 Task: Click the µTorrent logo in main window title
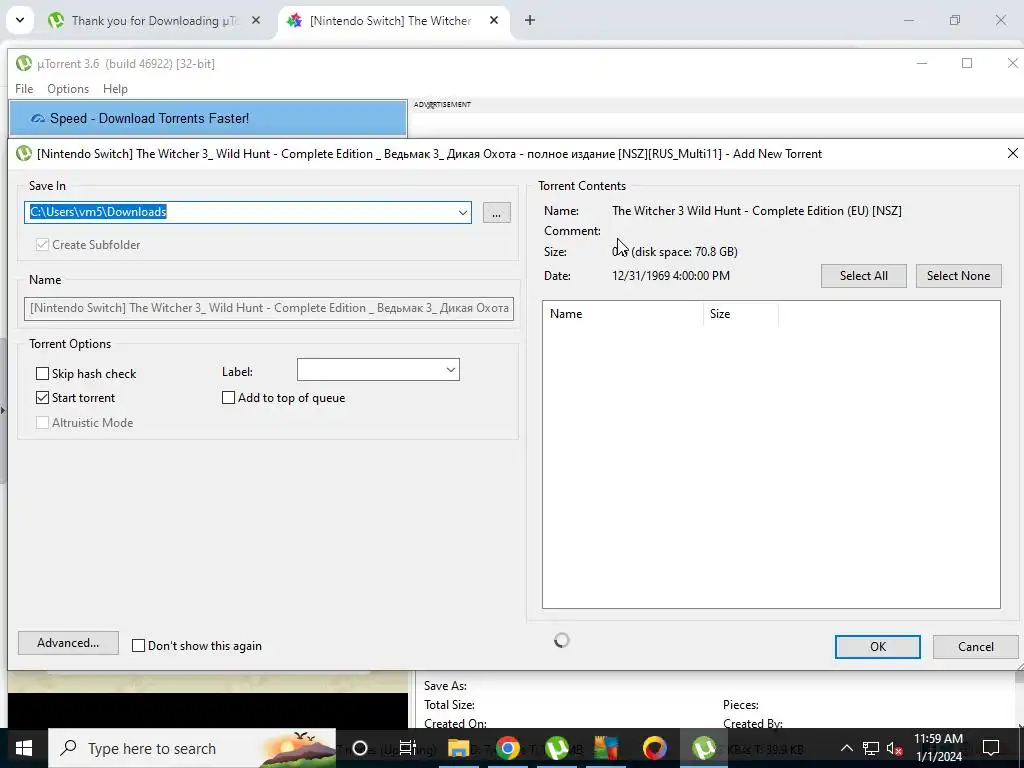click(24, 63)
